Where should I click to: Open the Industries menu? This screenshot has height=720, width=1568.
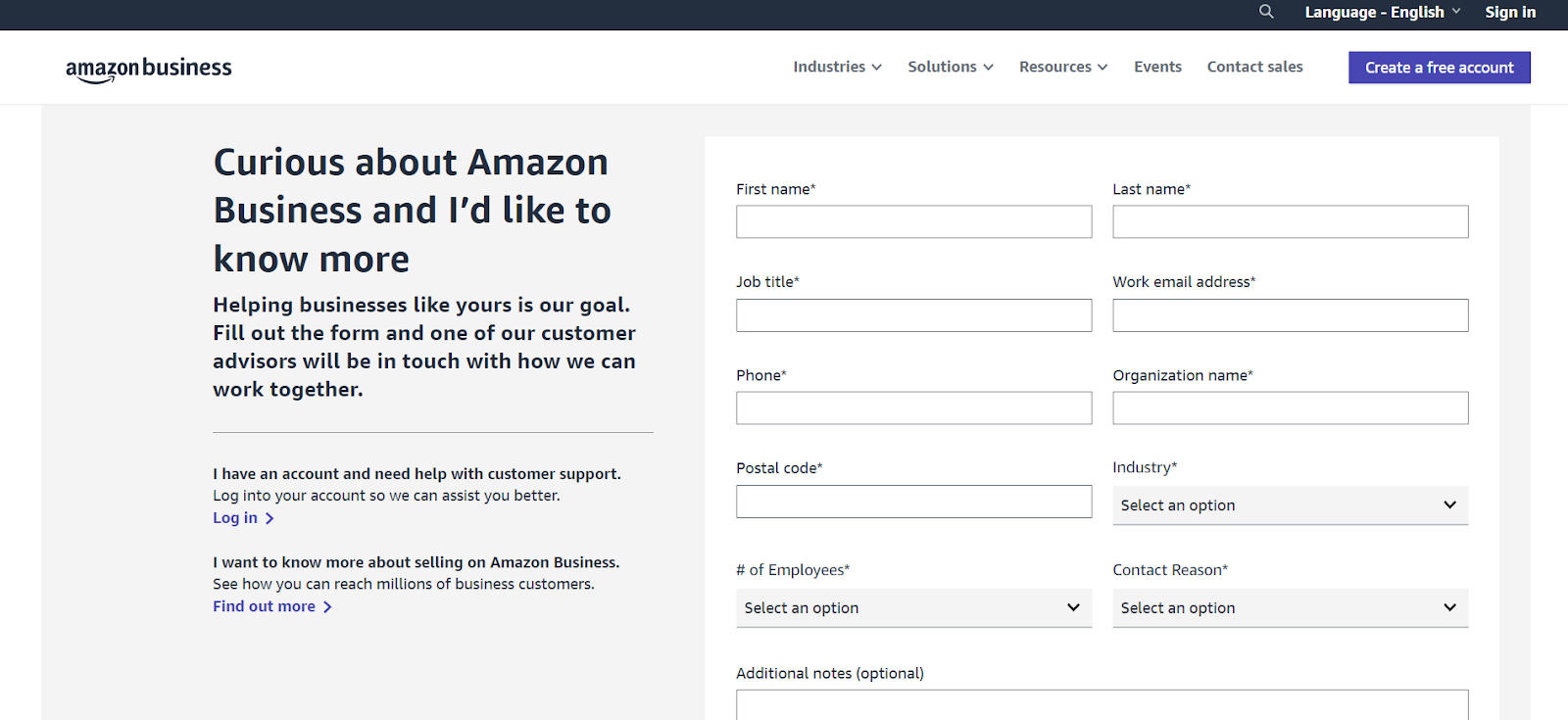(x=837, y=67)
